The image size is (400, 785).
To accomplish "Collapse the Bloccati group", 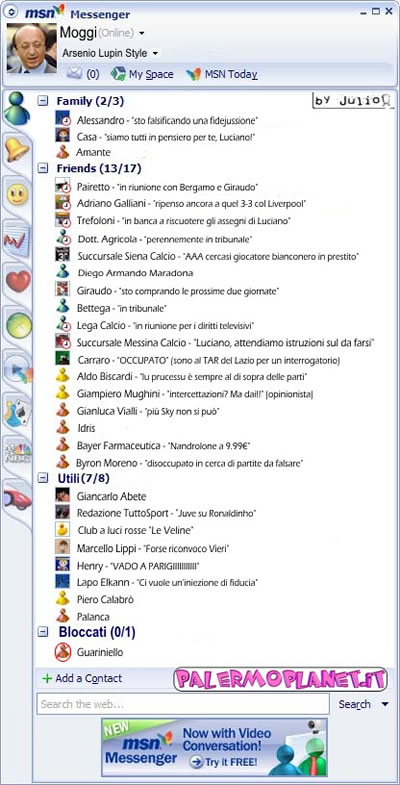I will click(43, 632).
